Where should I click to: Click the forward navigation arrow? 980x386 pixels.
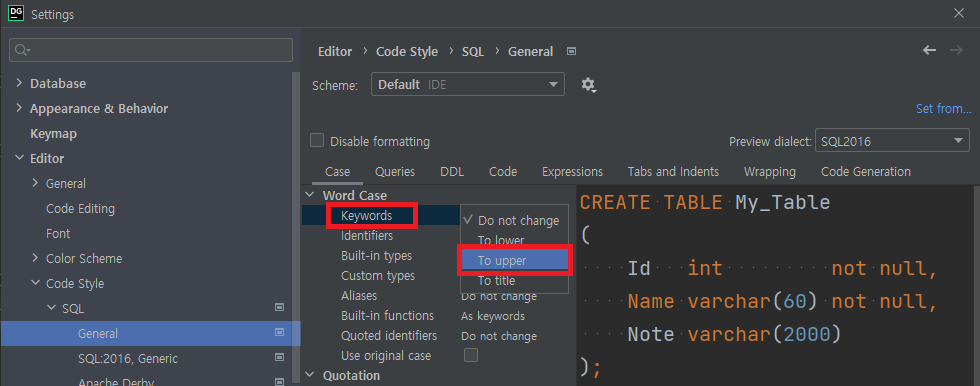(x=956, y=51)
